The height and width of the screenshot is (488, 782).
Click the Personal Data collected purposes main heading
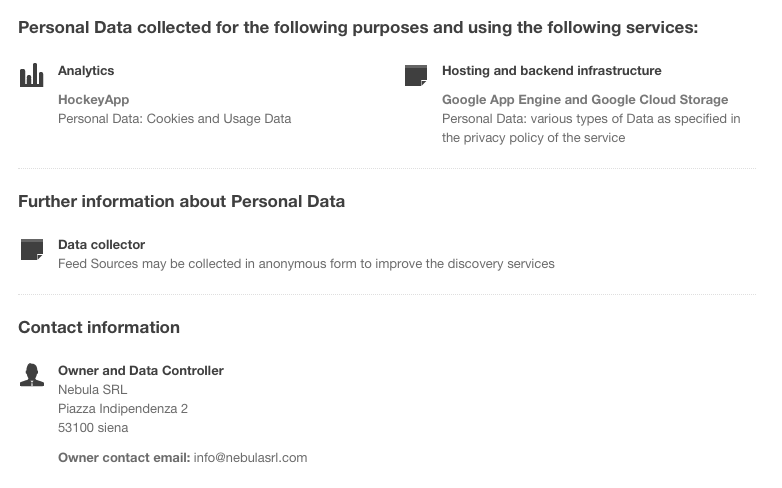point(358,27)
